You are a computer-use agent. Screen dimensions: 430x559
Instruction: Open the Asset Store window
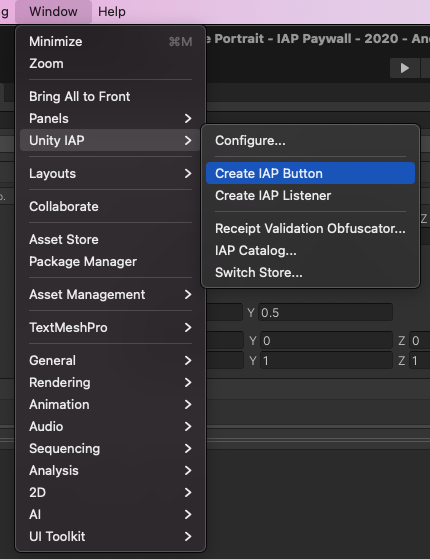(x=110, y=240)
